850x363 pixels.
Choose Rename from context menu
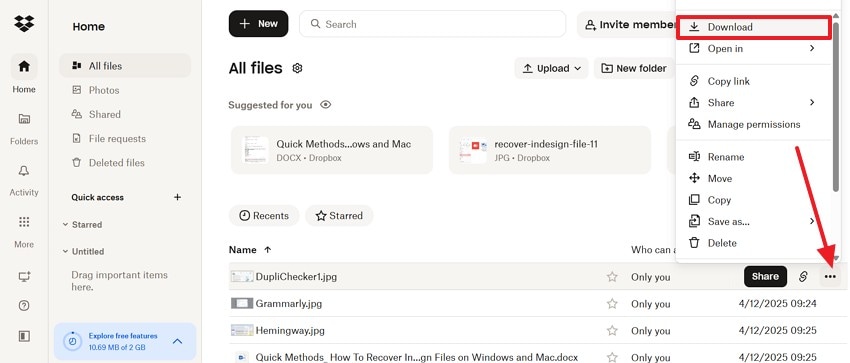coord(754,157)
